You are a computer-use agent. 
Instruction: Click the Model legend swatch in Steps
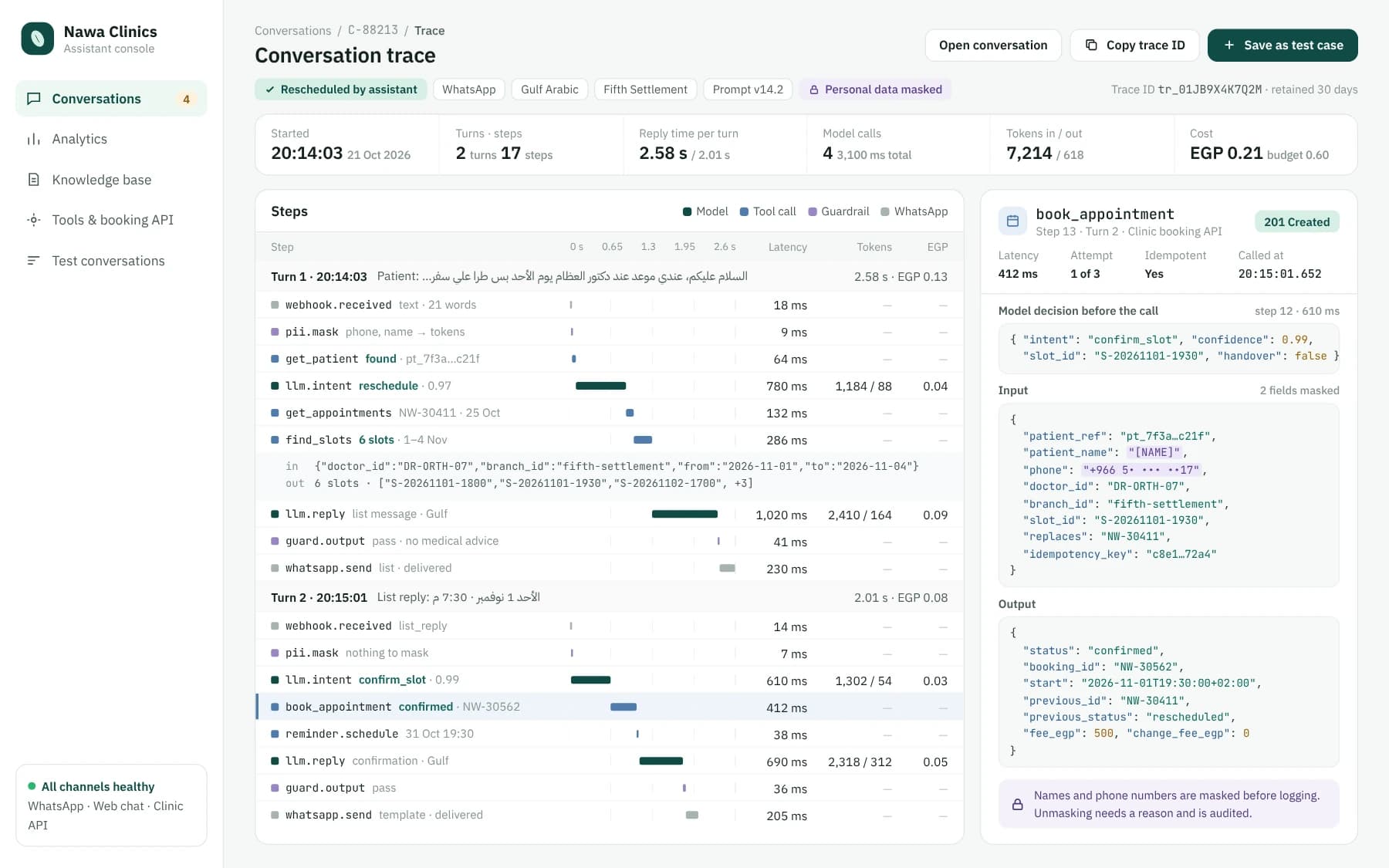687,211
